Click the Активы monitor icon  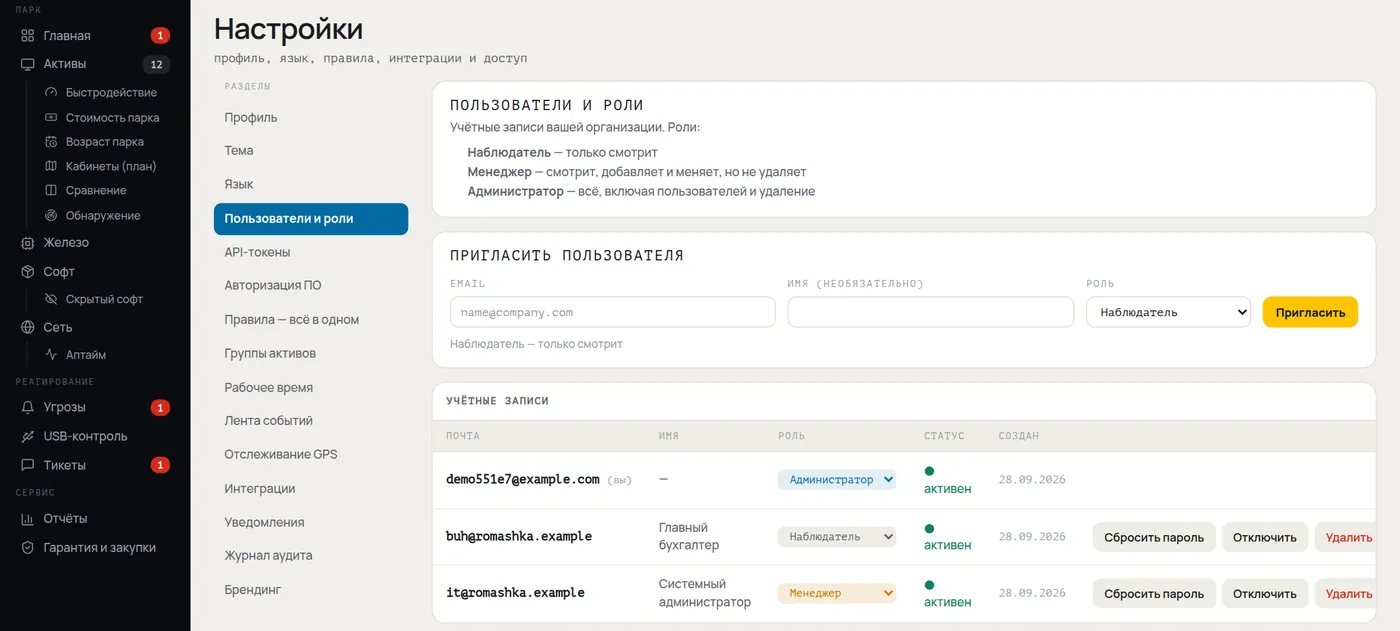pyautogui.click(x=27, y=64)
